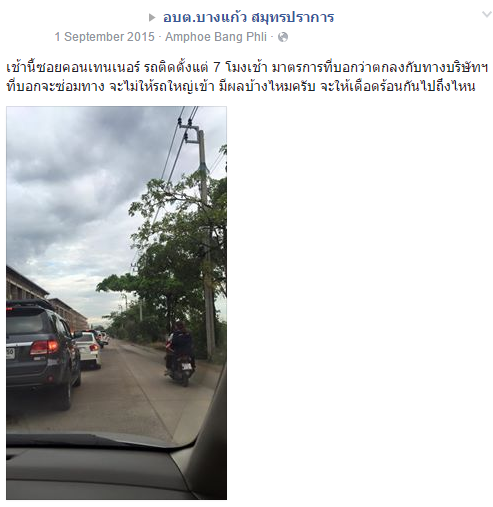Click the red tail light of the SUV
This screenshot has height=507, width=493.
[44, 348]
